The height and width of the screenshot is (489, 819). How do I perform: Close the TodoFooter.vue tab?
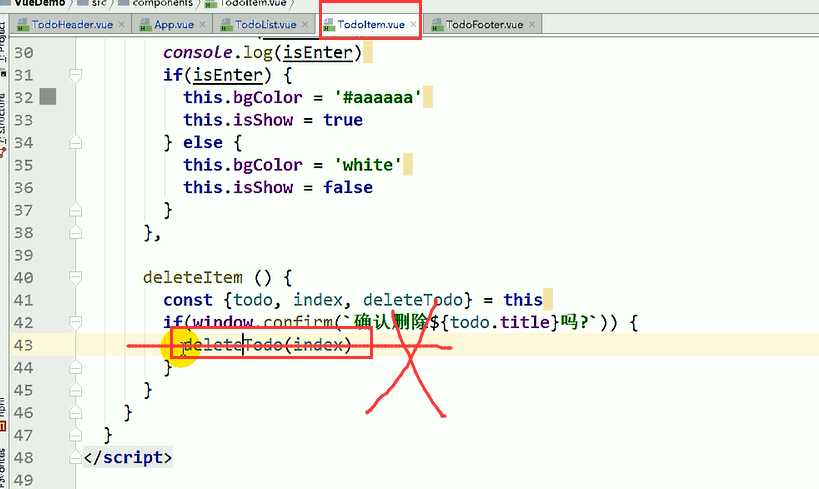click(532, 25)
